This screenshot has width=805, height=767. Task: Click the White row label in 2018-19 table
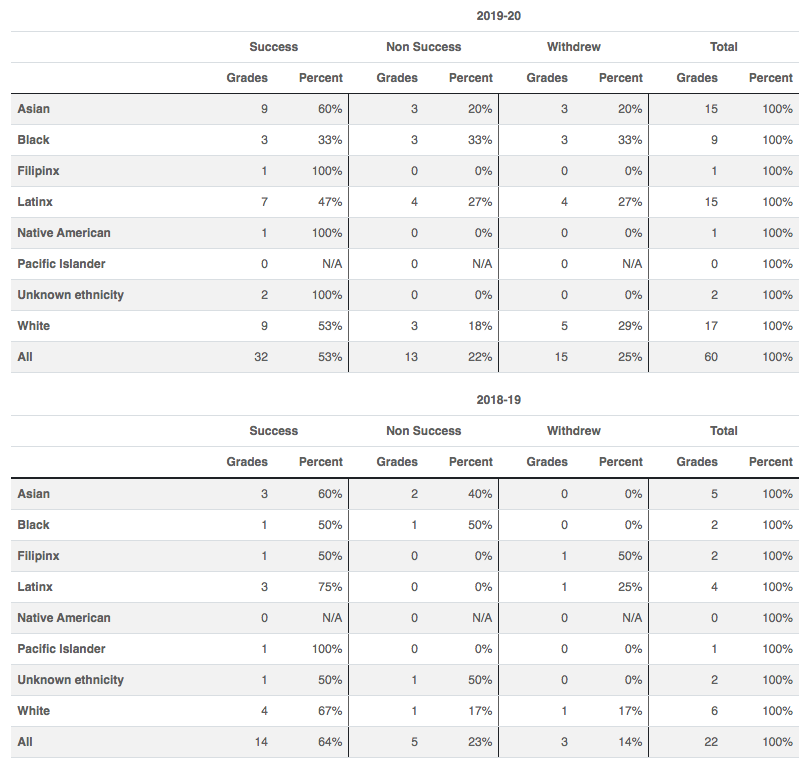click(x=34, y=711)
